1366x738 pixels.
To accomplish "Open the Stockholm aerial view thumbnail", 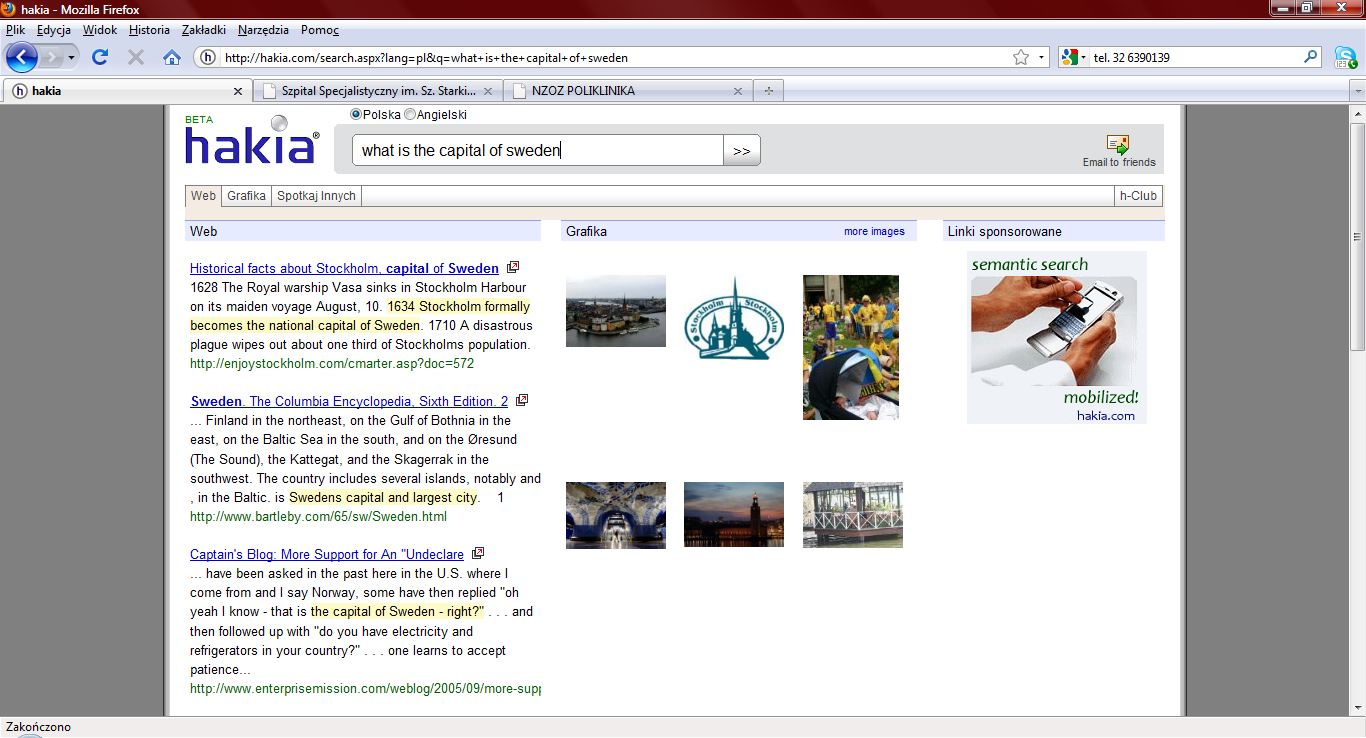I will [x=616, y=311].
